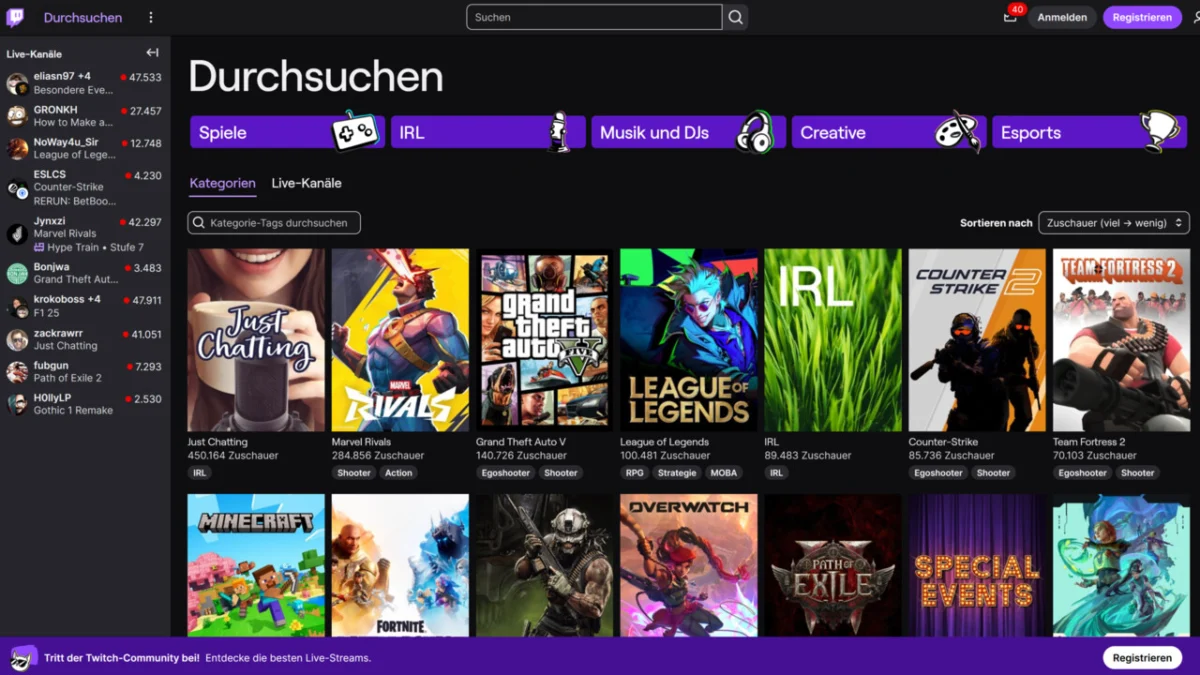Click the Hype Train icon under Jynxzi
1200x675 pixels.
[x=39, y=247]
